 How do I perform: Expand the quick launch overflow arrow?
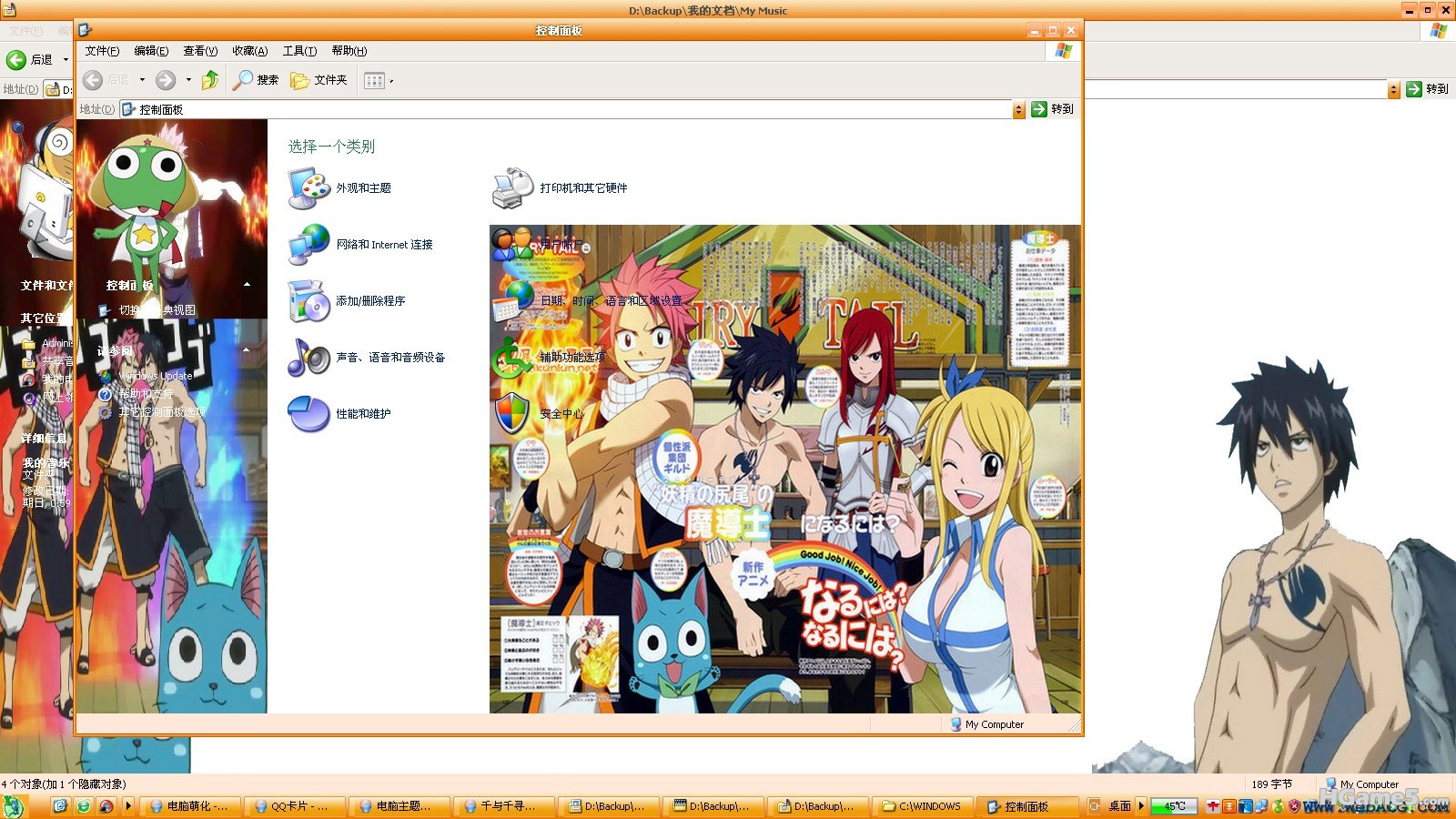pos(128,805)
